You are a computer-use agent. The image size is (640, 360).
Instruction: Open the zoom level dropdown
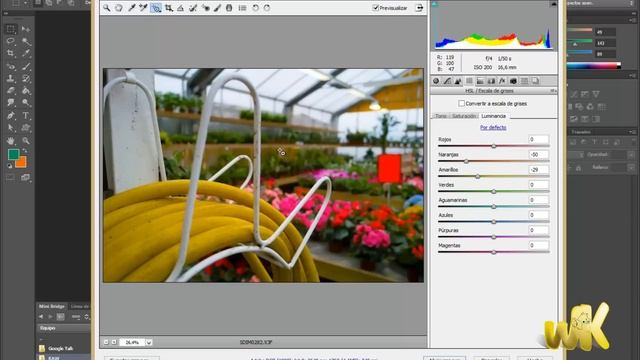click(149, 342)
